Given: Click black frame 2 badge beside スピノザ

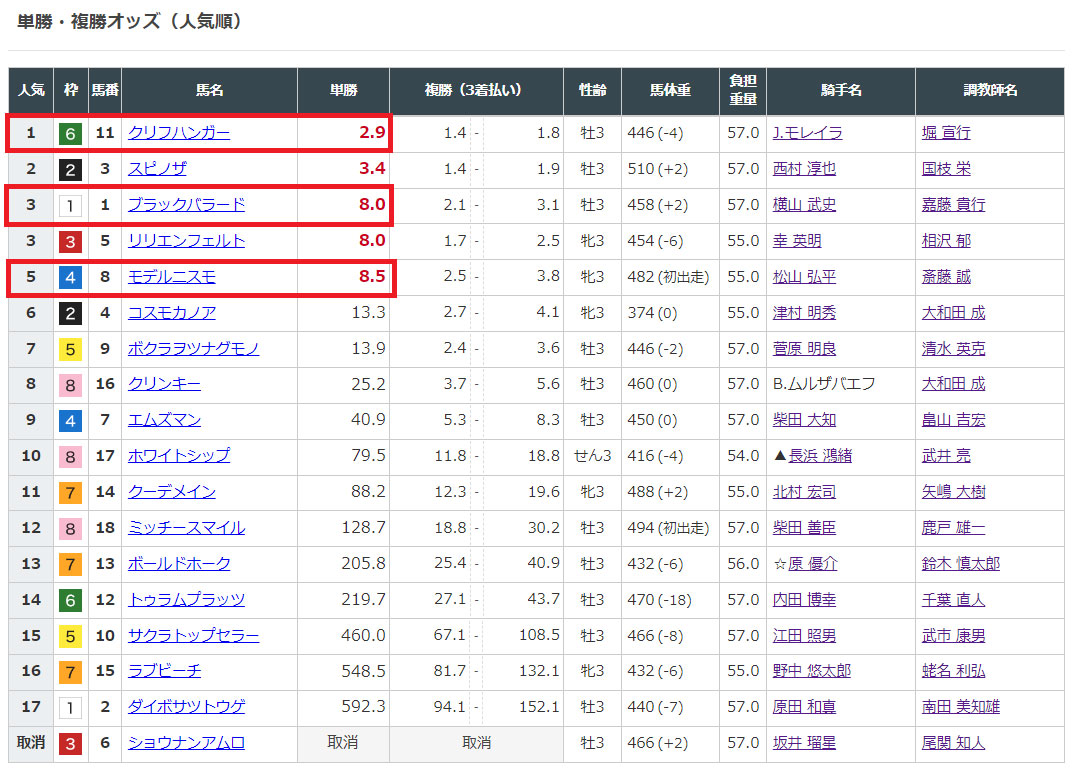Looking at the screenshot, I should 70,169.
